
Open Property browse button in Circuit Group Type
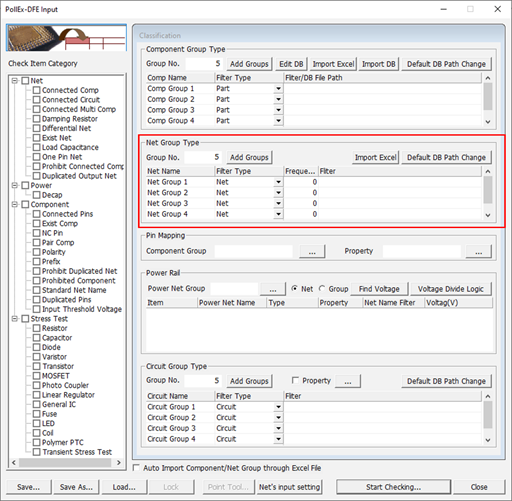[348, 381]
